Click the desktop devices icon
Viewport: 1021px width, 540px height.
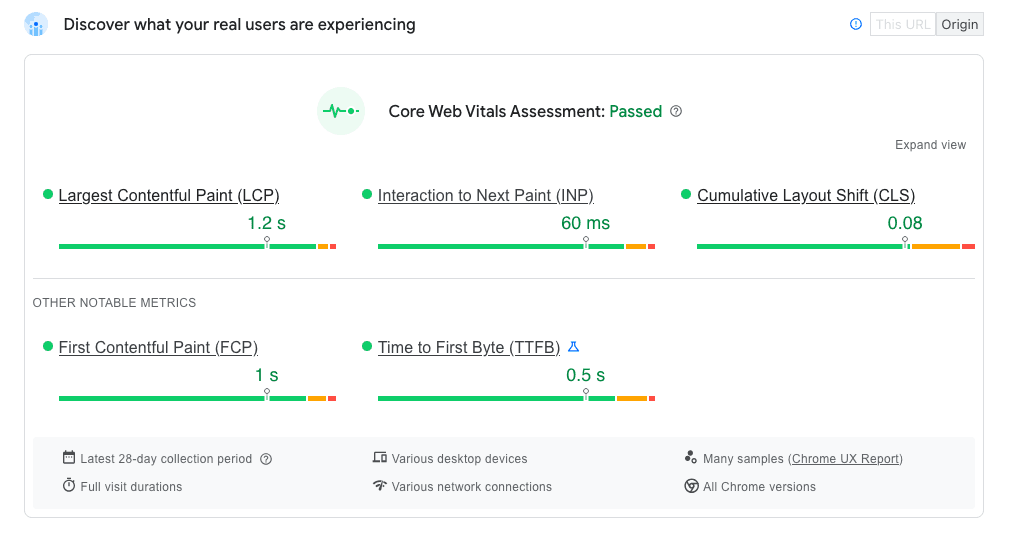380,457
